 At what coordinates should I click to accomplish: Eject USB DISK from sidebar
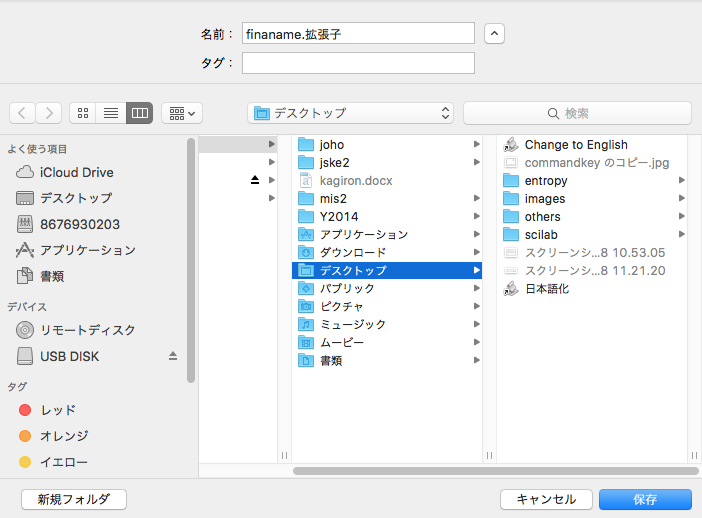click(x=173, y=356)
